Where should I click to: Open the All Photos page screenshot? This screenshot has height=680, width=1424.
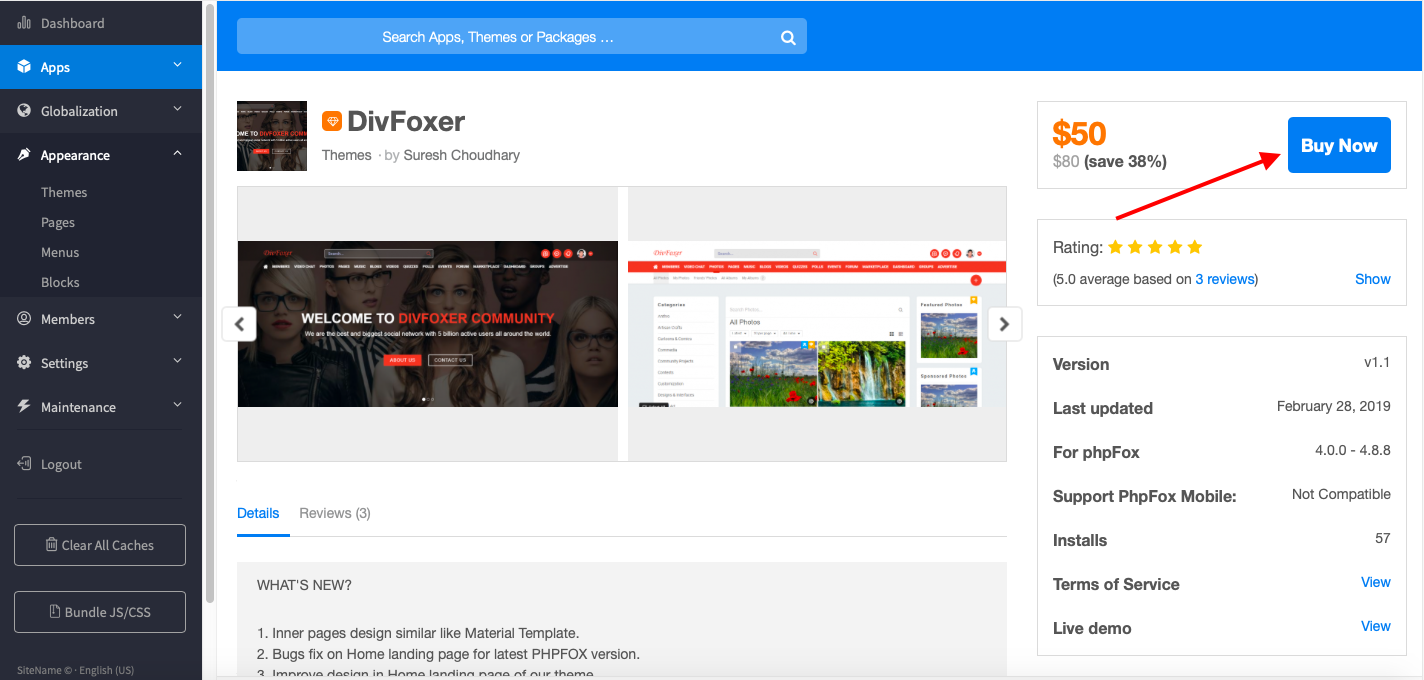[x=817, y=324]
